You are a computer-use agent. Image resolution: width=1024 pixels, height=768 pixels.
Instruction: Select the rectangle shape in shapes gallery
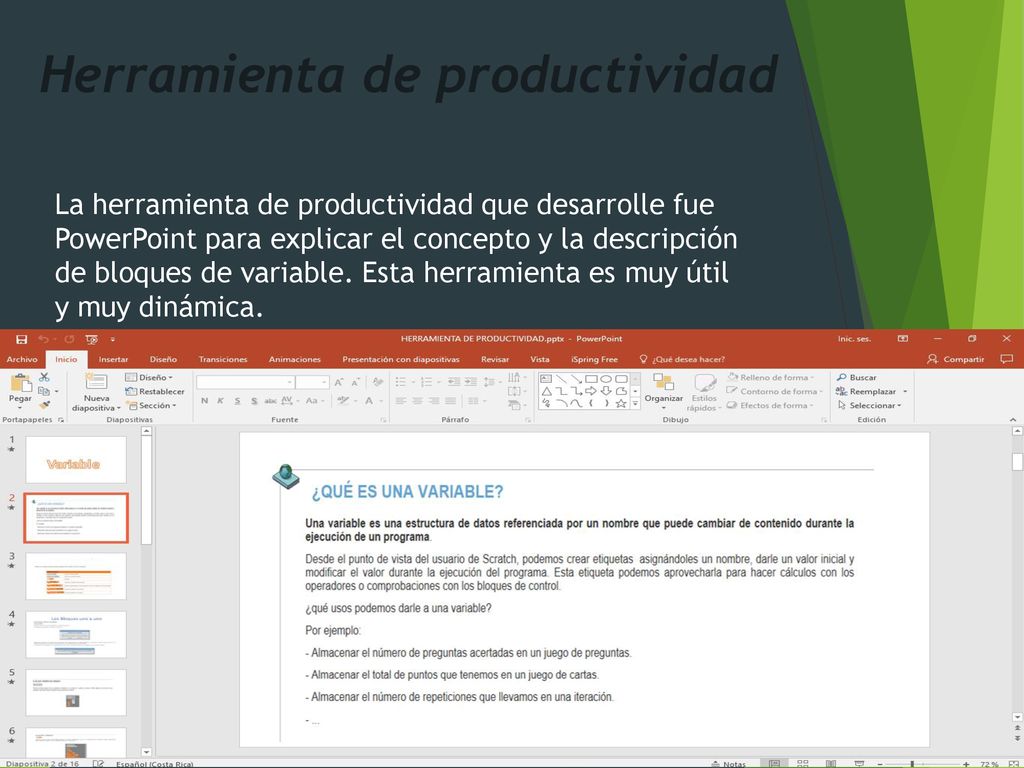pyautogui.click(x=591, y=379)
